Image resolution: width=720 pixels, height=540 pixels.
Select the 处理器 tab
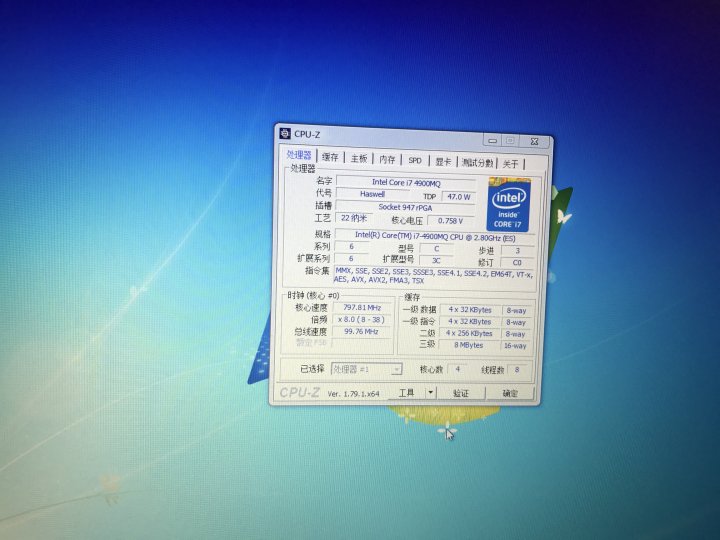click(x=299, y=155)
